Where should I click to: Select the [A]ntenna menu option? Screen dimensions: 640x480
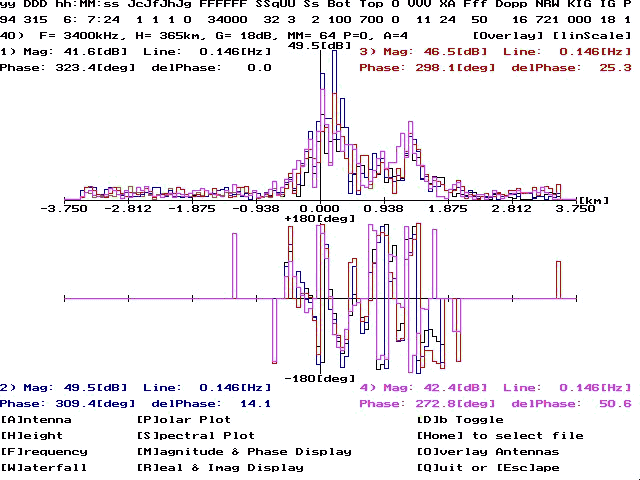coord(36,420)
